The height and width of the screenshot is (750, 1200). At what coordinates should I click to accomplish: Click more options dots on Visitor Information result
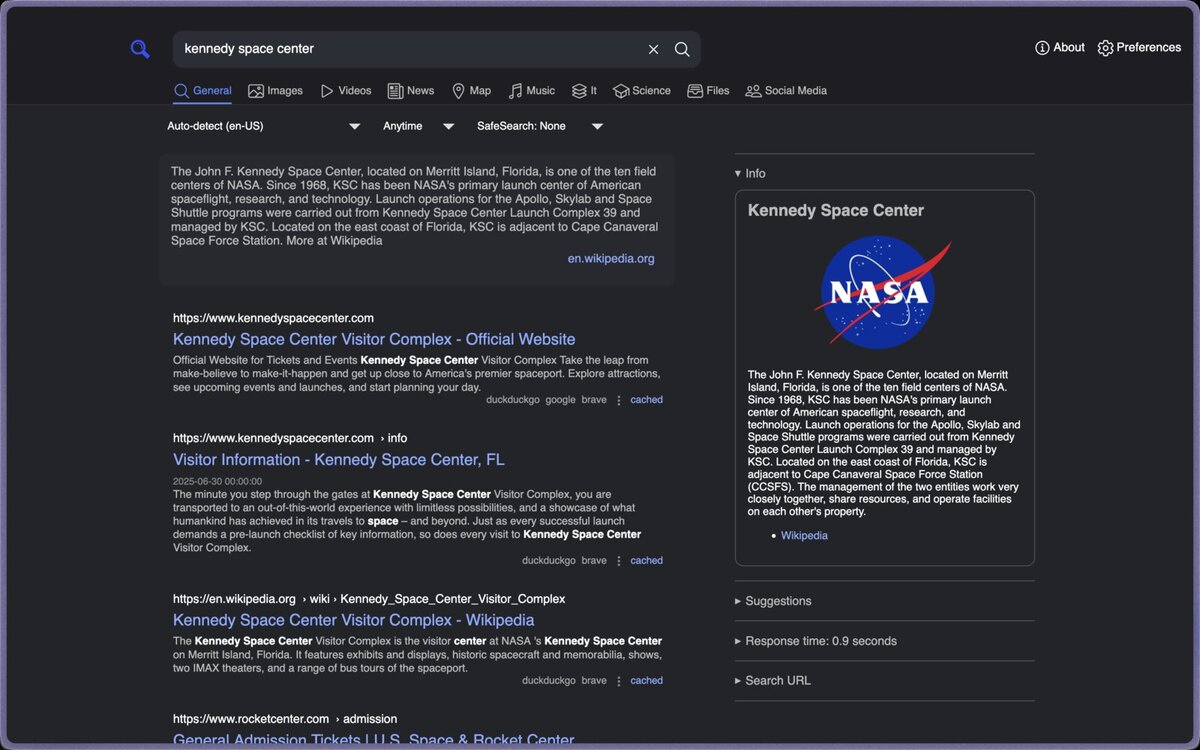point(618,561)
